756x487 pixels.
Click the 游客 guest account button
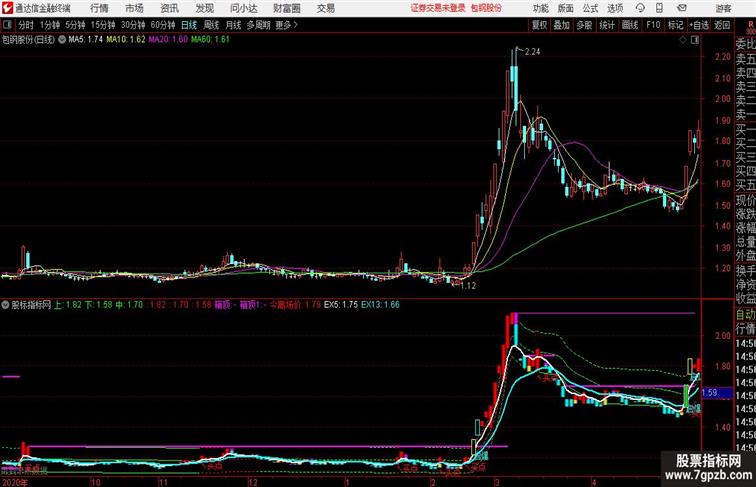click(723, 8)
